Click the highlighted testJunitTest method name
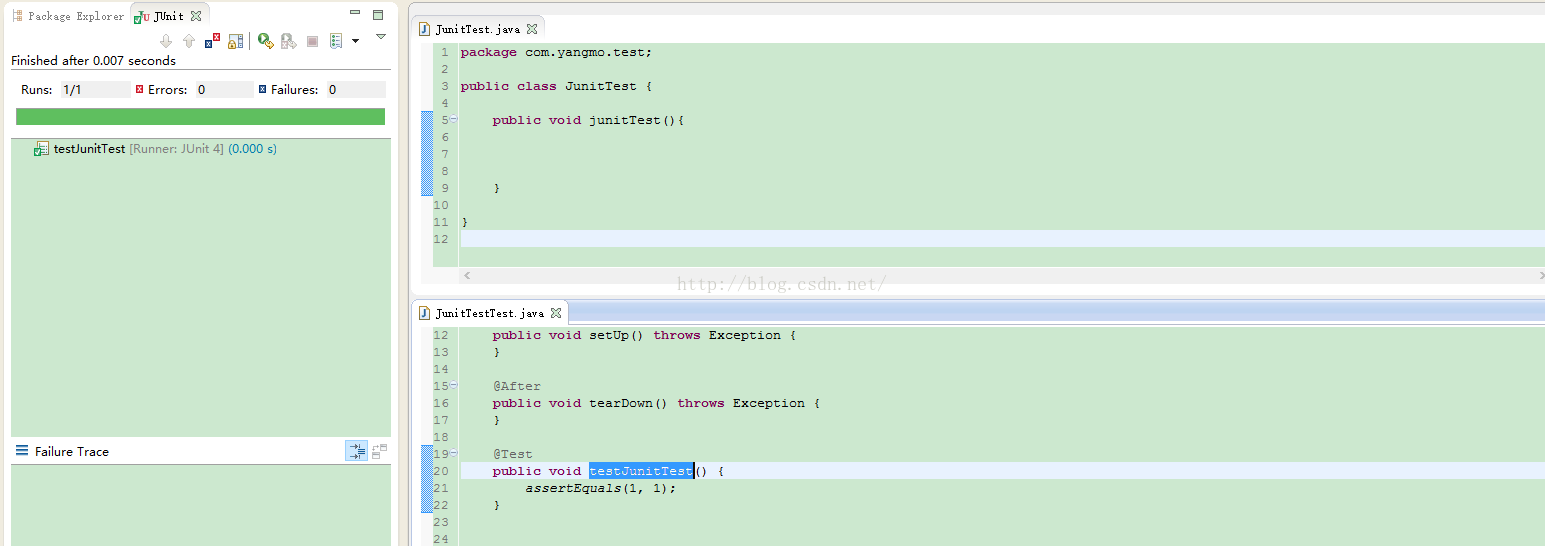This screenshot has height=546, width=1545. tap(641, 471)
